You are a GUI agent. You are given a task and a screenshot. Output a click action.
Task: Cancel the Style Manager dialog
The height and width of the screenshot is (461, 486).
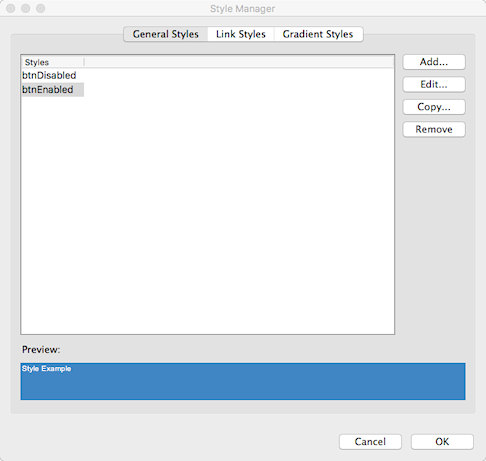coord(370,442)
